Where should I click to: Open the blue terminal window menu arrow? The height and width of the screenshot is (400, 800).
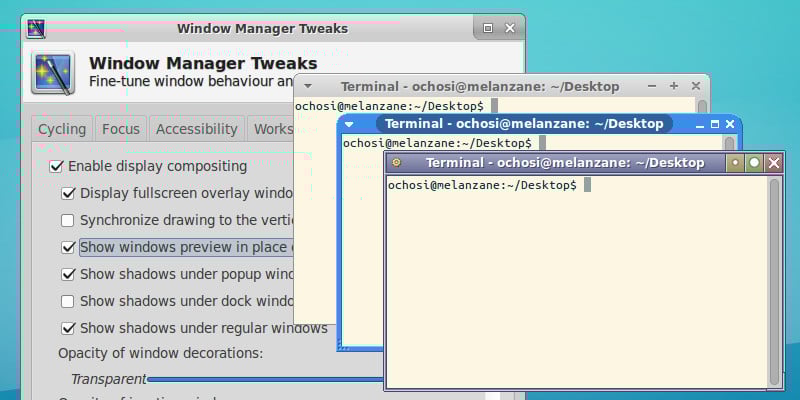click(x=349, y=124)
